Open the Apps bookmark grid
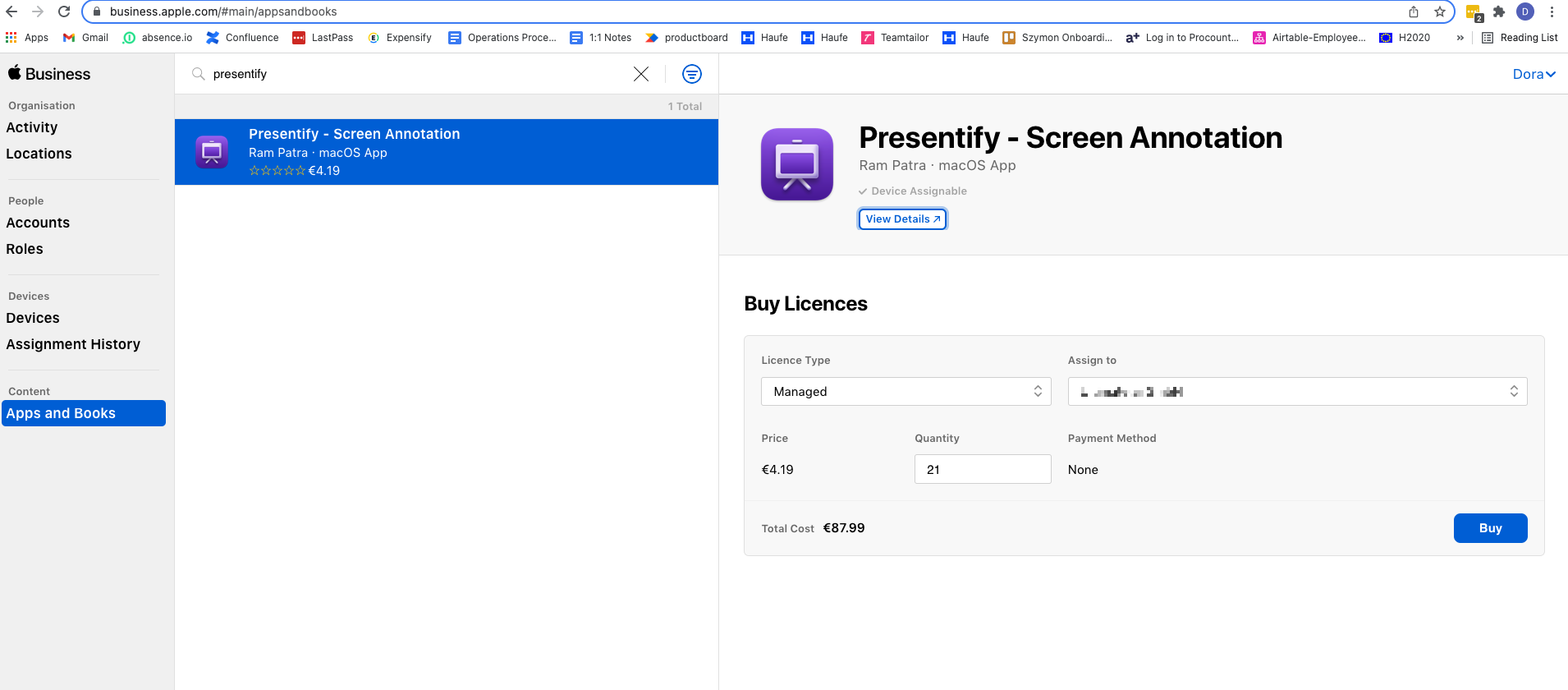Image resolution: width=1568 pixels, height=690 pixels. click(27, 38)
